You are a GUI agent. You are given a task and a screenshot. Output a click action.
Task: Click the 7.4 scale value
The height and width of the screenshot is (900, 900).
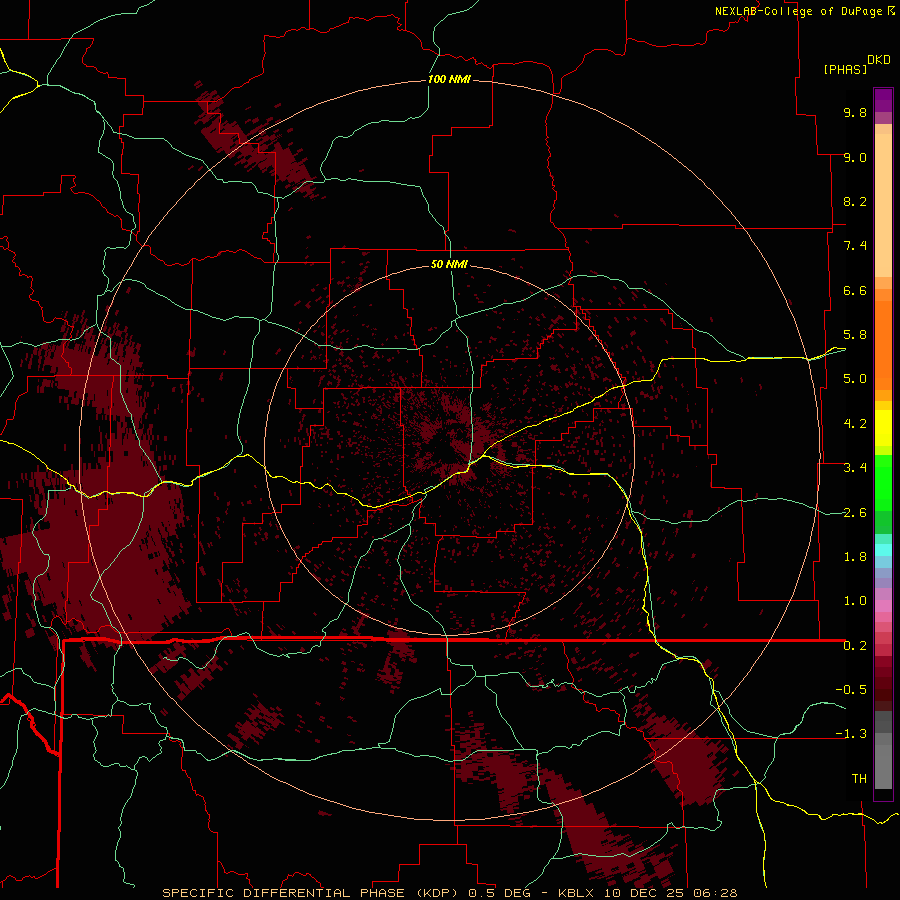pos(855,246)
